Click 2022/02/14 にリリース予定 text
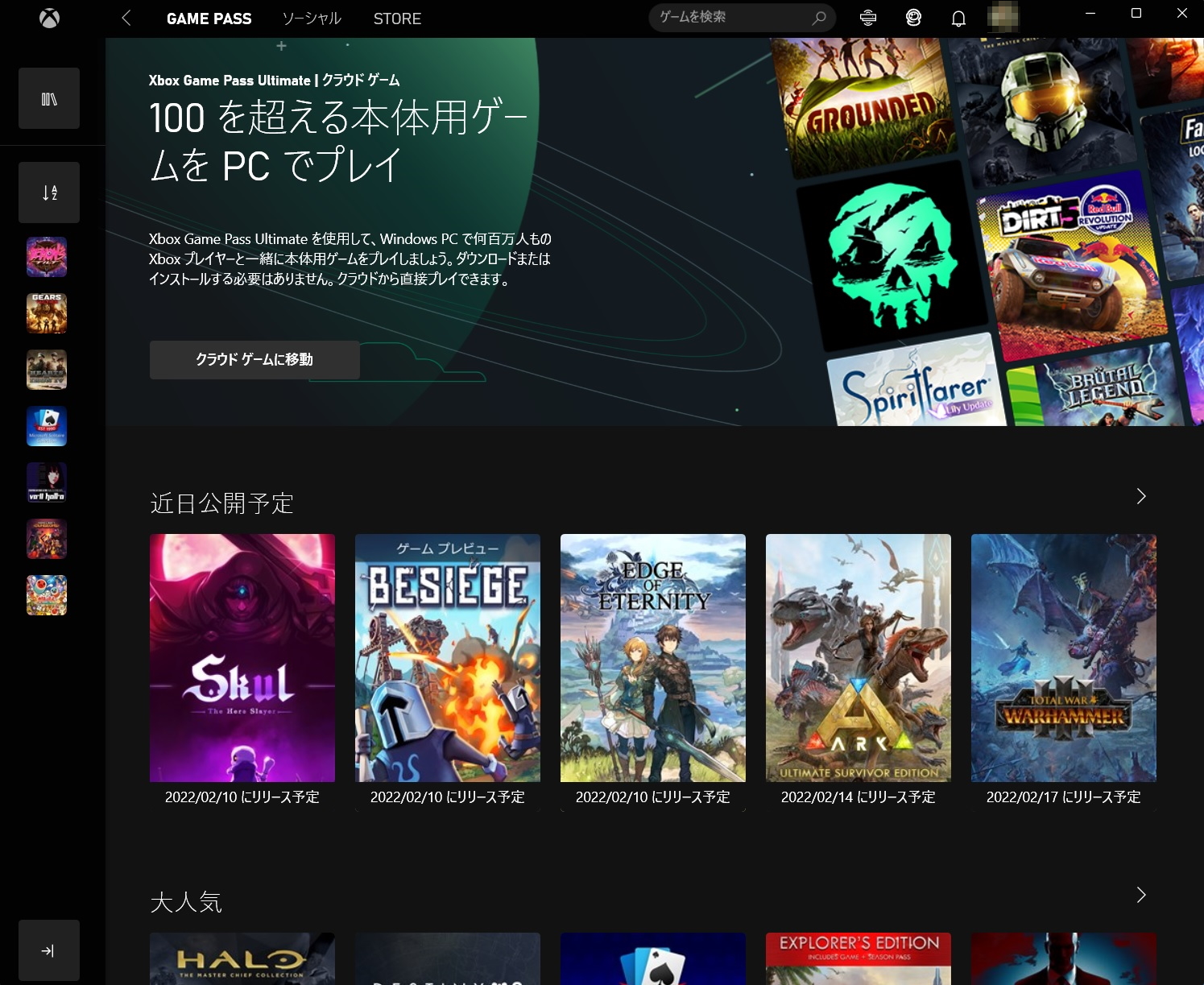 pos(859,797)
